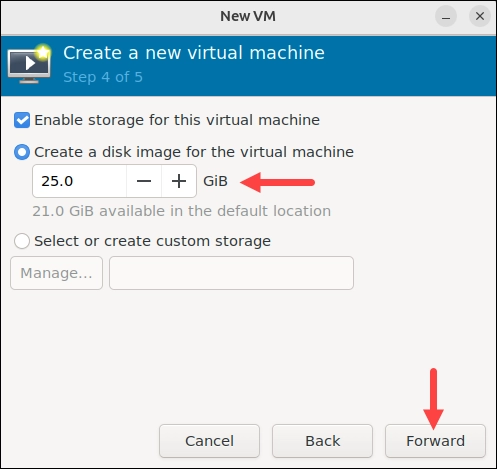The width and height of the screenshot is (497, 469).
Task: Decrease disk size with the minus button
Action: click(144, 181)
